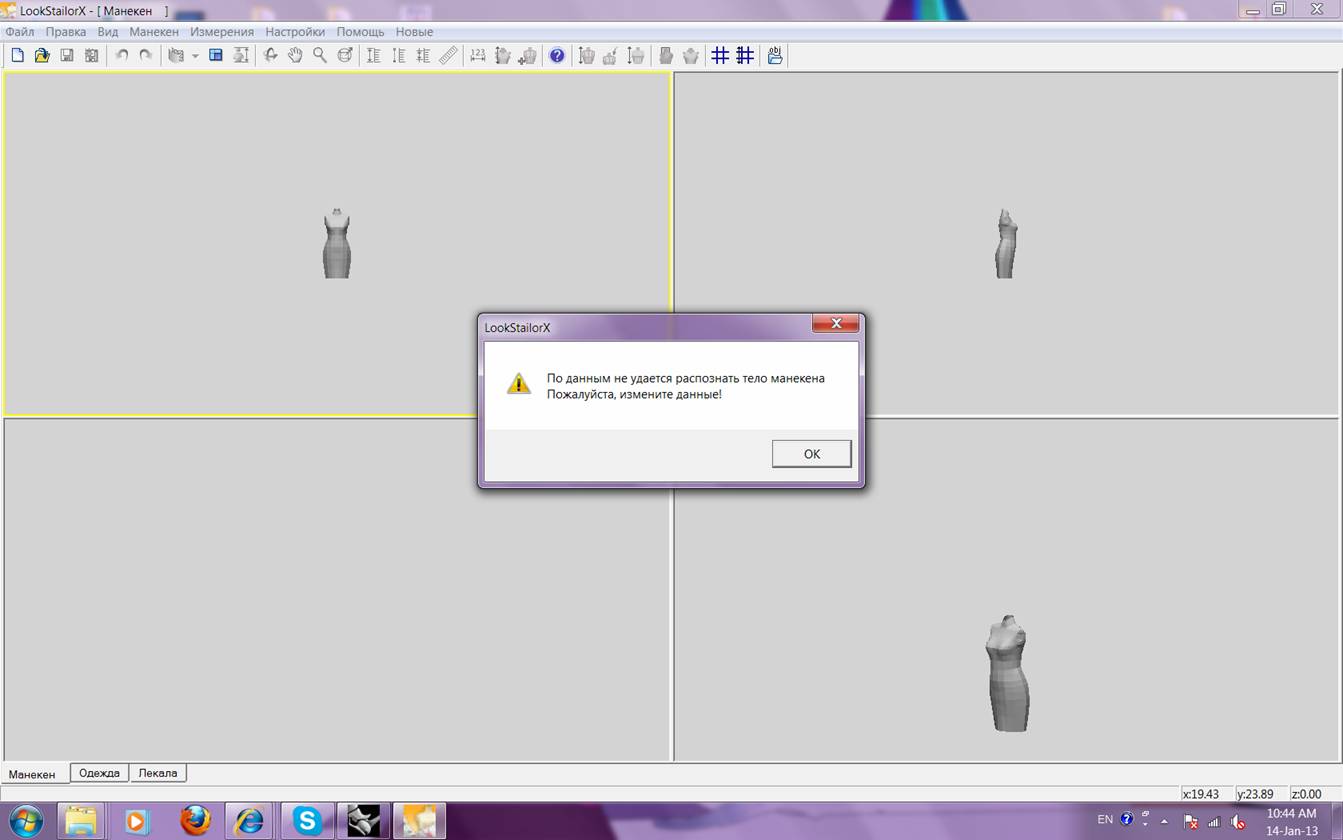Select the Rotate view tool
This screenshot has height=840, width=1343.
pyautogui.click(x=270, y=56)
